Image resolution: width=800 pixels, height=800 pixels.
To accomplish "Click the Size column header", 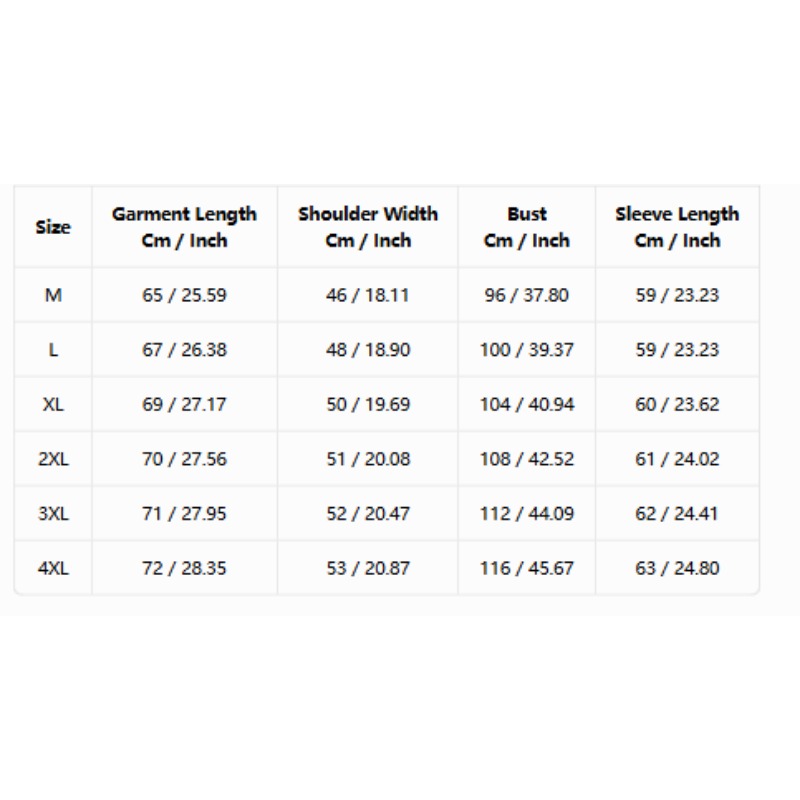I will [x=53, y=227].
